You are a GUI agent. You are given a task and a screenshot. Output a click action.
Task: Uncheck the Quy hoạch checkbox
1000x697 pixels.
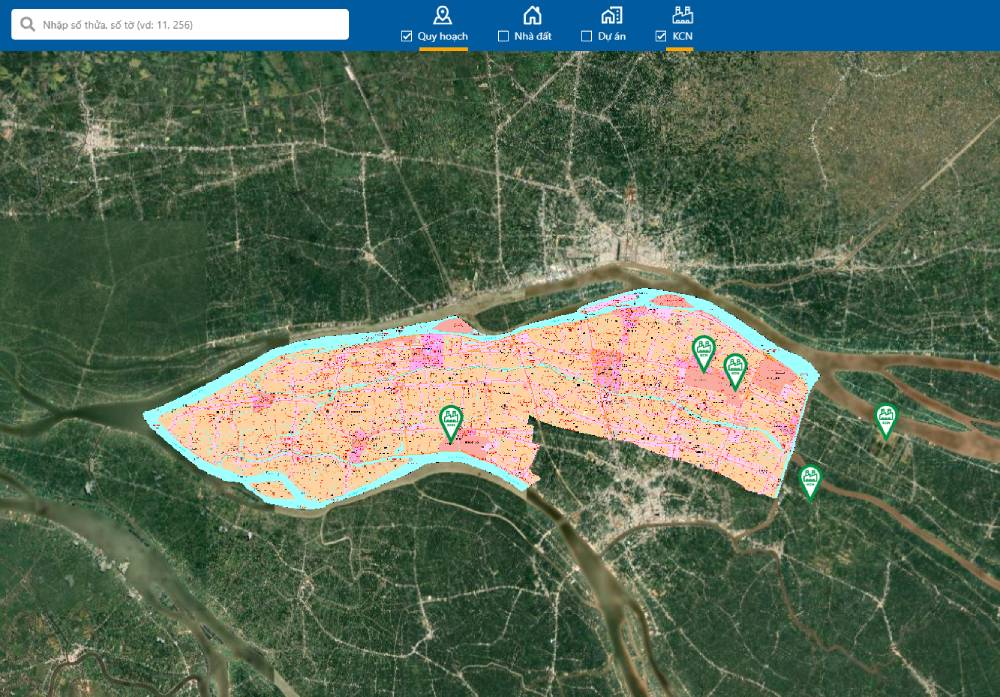[407, 36]
